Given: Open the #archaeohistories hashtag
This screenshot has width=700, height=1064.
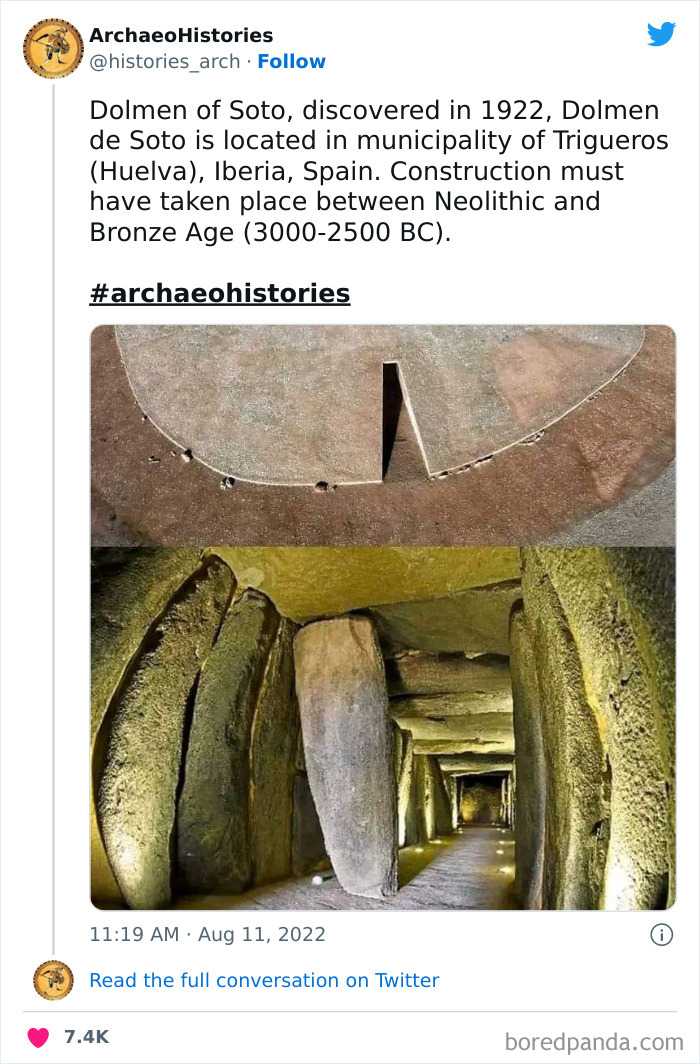Looking at the screenshot, I should [x=220, y=293].
